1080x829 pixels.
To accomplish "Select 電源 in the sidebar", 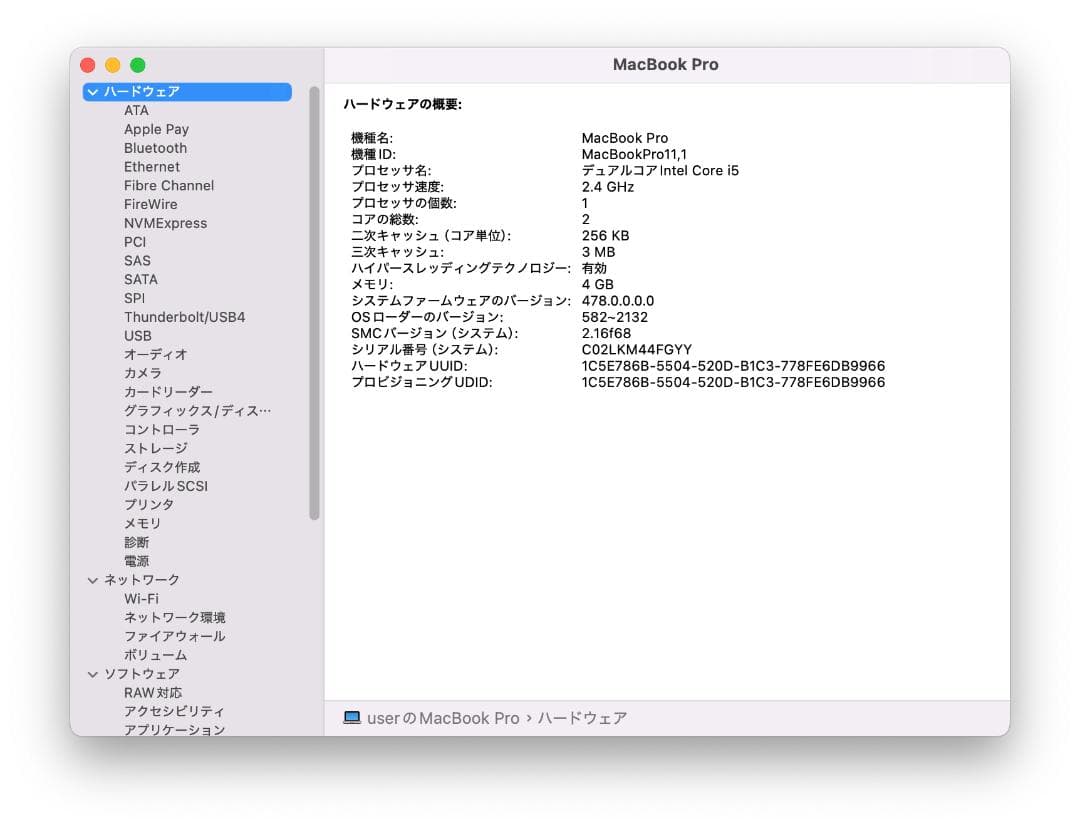I will 136,561.
